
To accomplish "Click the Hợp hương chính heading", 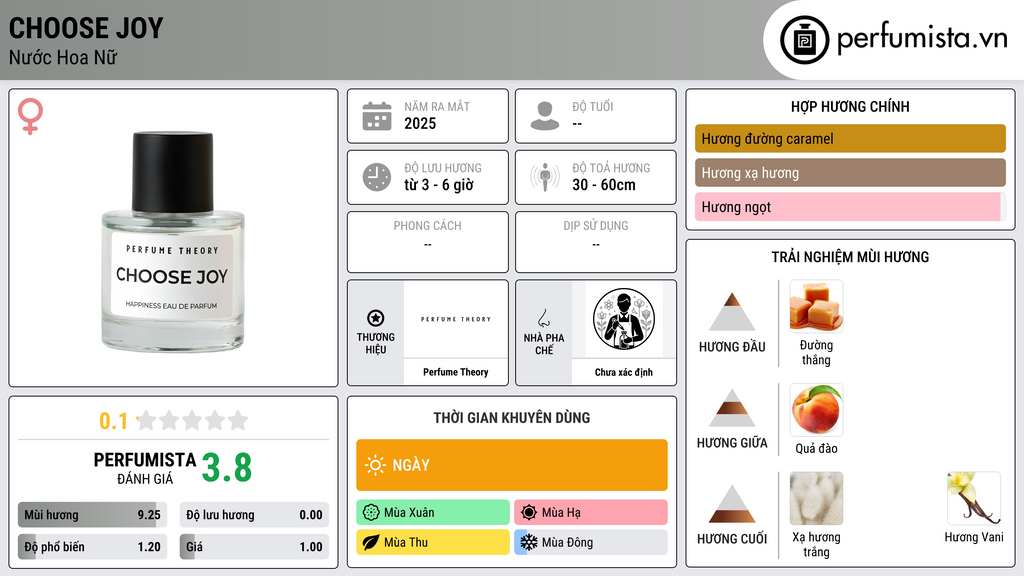I will point(850,106).
